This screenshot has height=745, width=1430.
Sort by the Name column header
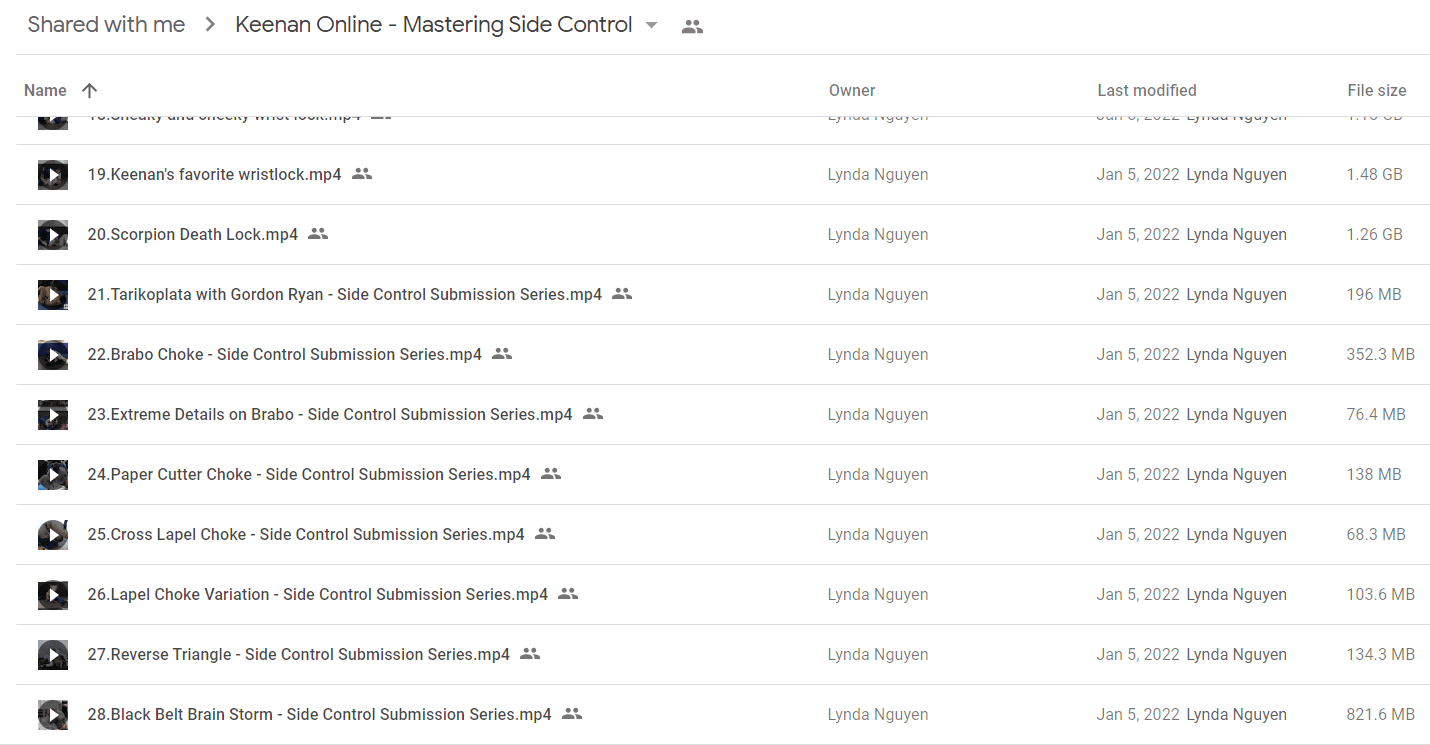click(x=45, y=90)
